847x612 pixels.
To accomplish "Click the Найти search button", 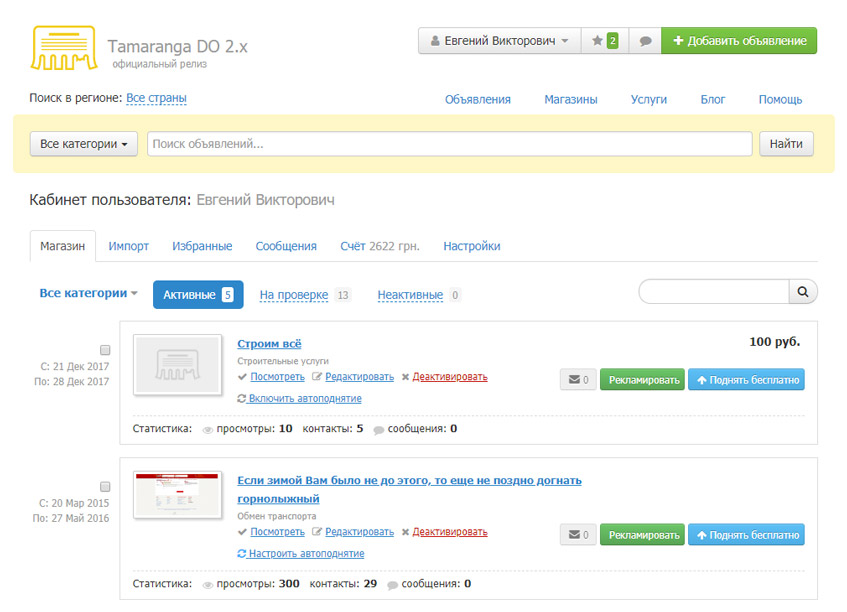I will point(786,144).
